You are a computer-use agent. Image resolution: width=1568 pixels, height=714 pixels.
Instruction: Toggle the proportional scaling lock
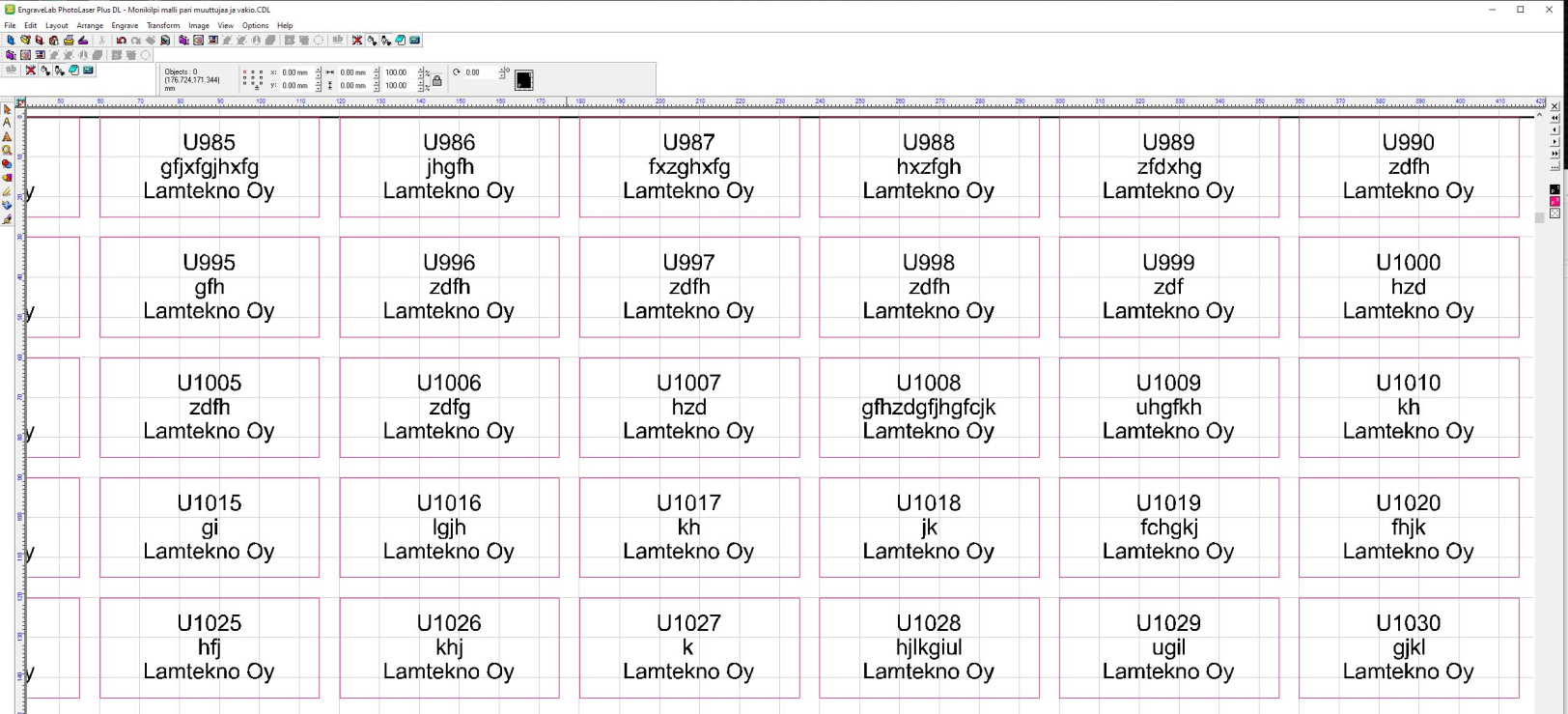[x=437, y=80]
